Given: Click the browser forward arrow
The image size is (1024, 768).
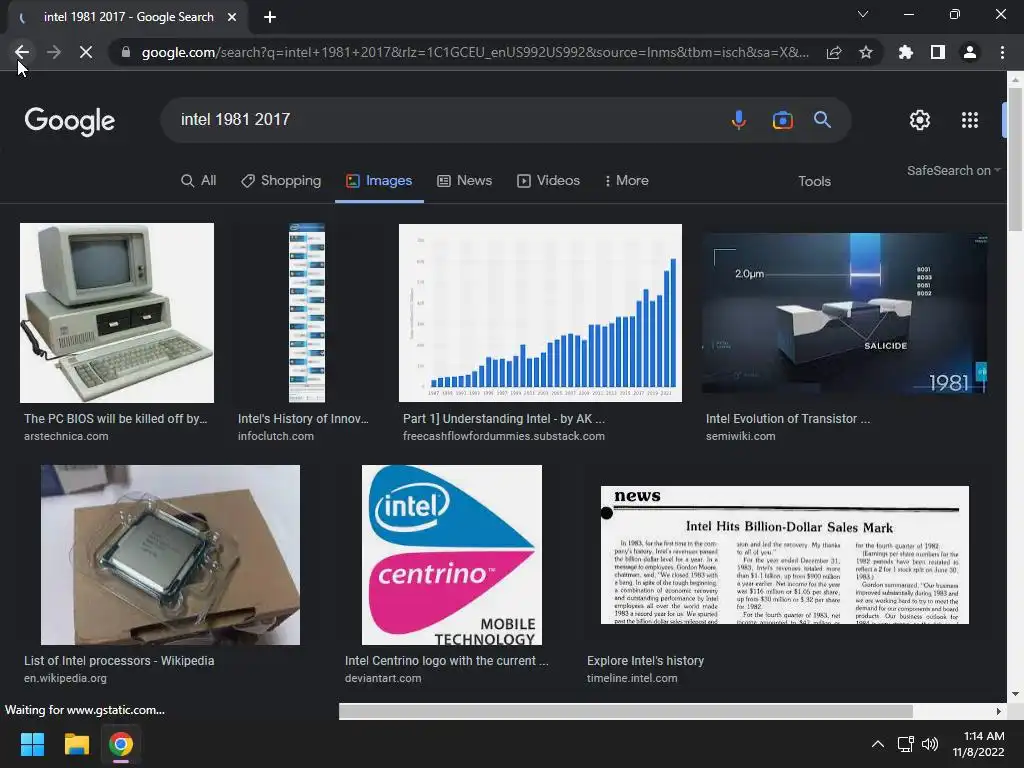Looking at the screenshot, I should coord(54,52).
